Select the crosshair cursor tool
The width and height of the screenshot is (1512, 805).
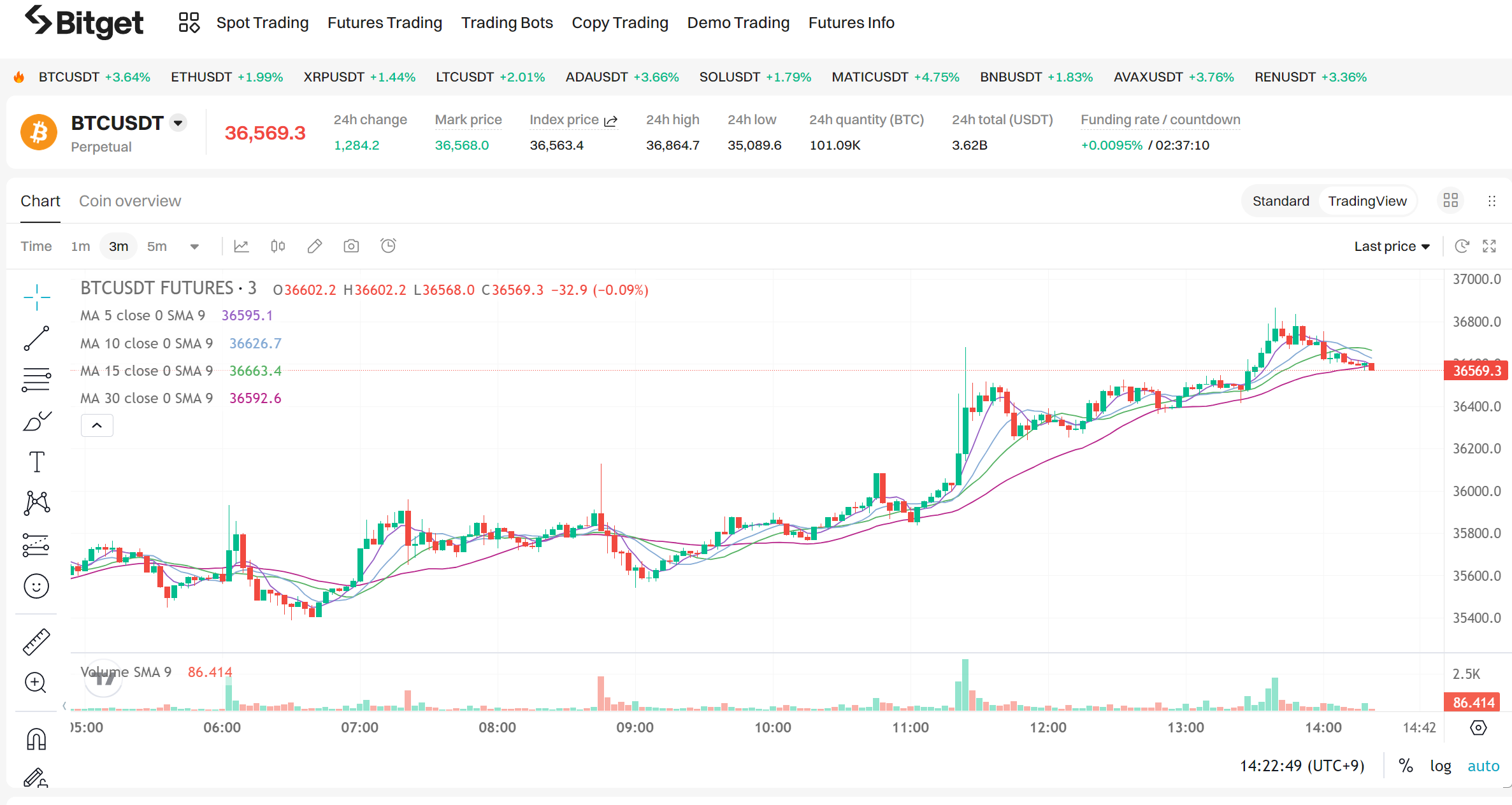click(37, 297)
